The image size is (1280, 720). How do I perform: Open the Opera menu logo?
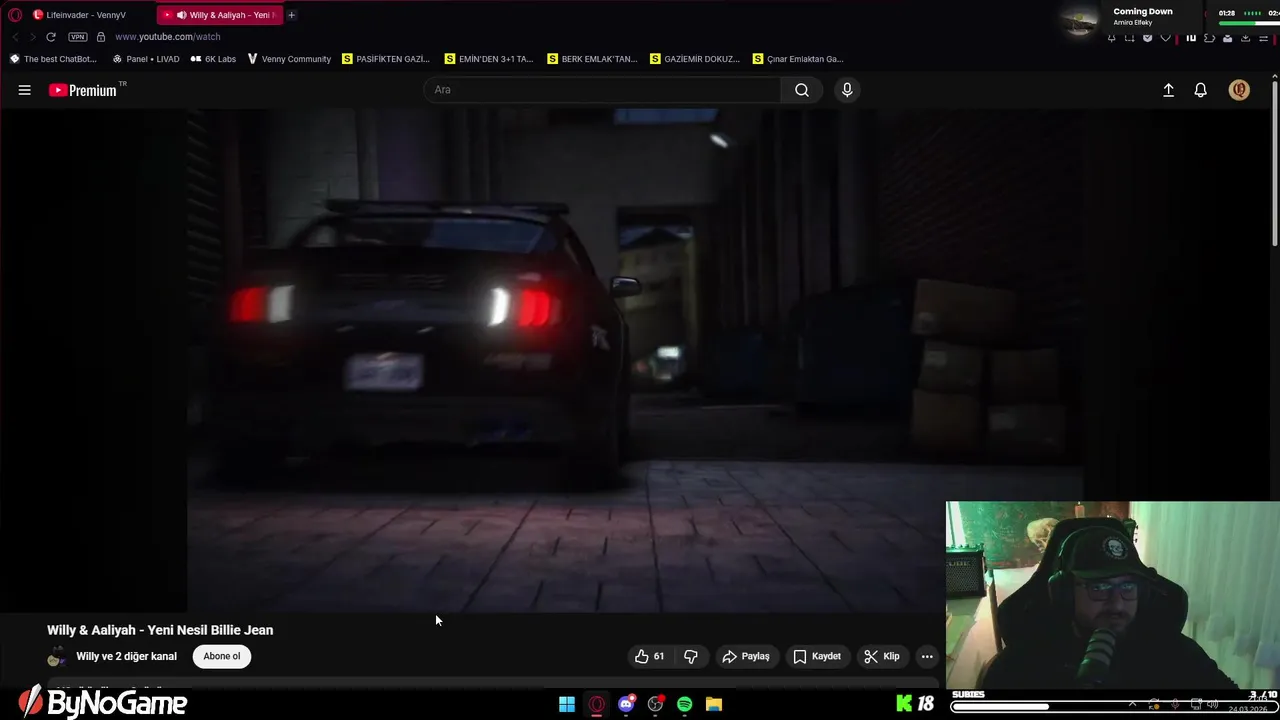coord(14,15)
